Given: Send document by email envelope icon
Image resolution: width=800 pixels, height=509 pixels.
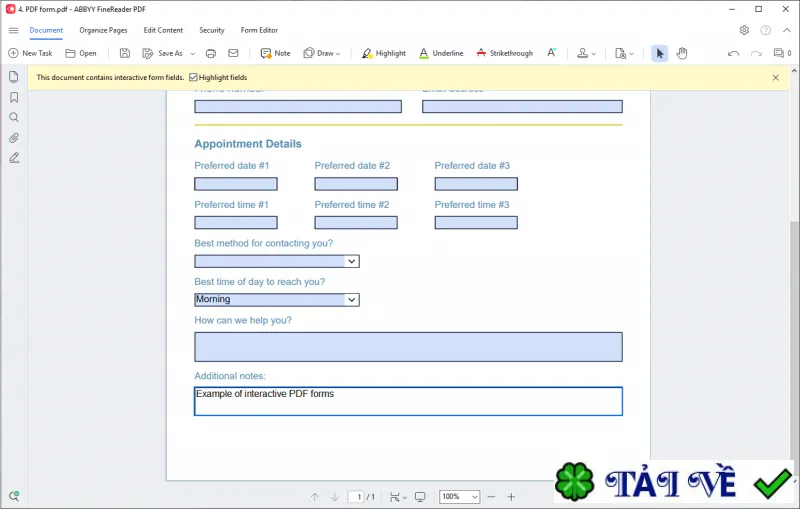Looking at the screenshot, I should click(x=233, y=53).
